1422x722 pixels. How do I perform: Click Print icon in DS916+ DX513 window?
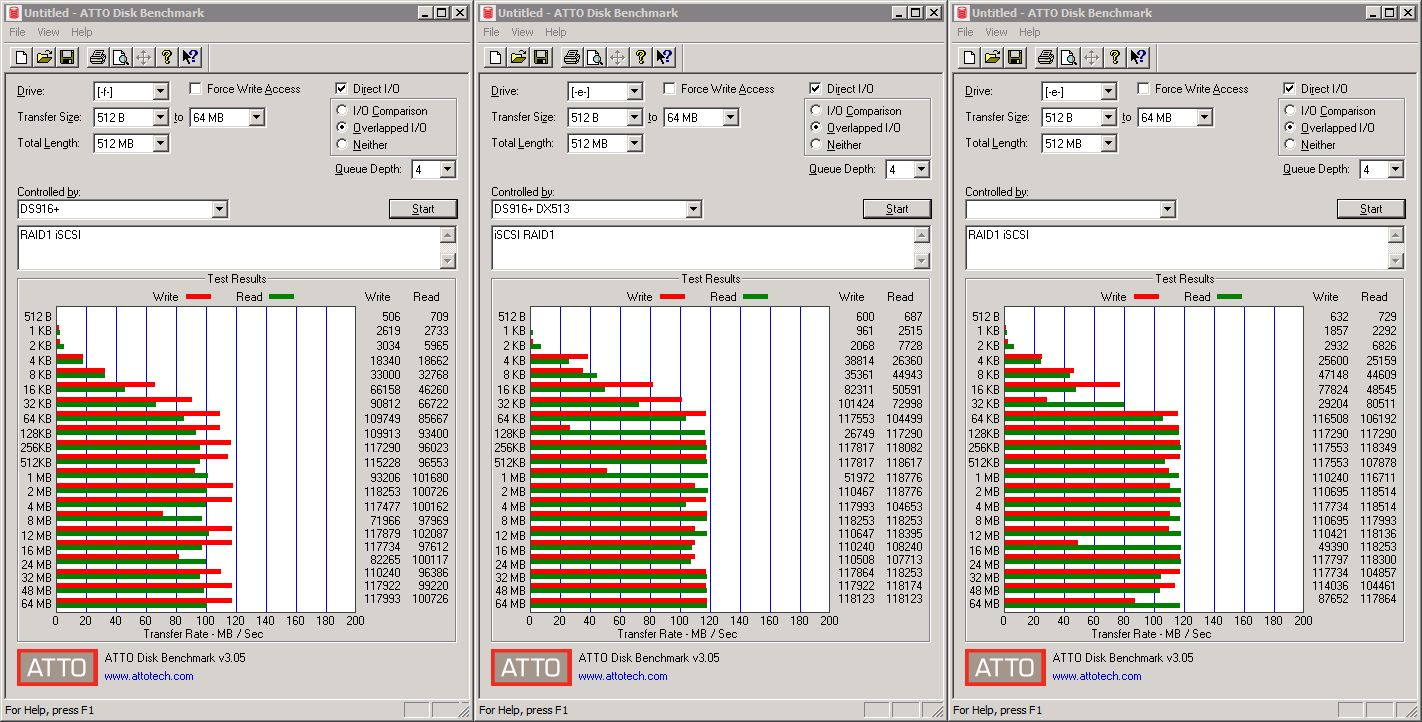[572, 57]
